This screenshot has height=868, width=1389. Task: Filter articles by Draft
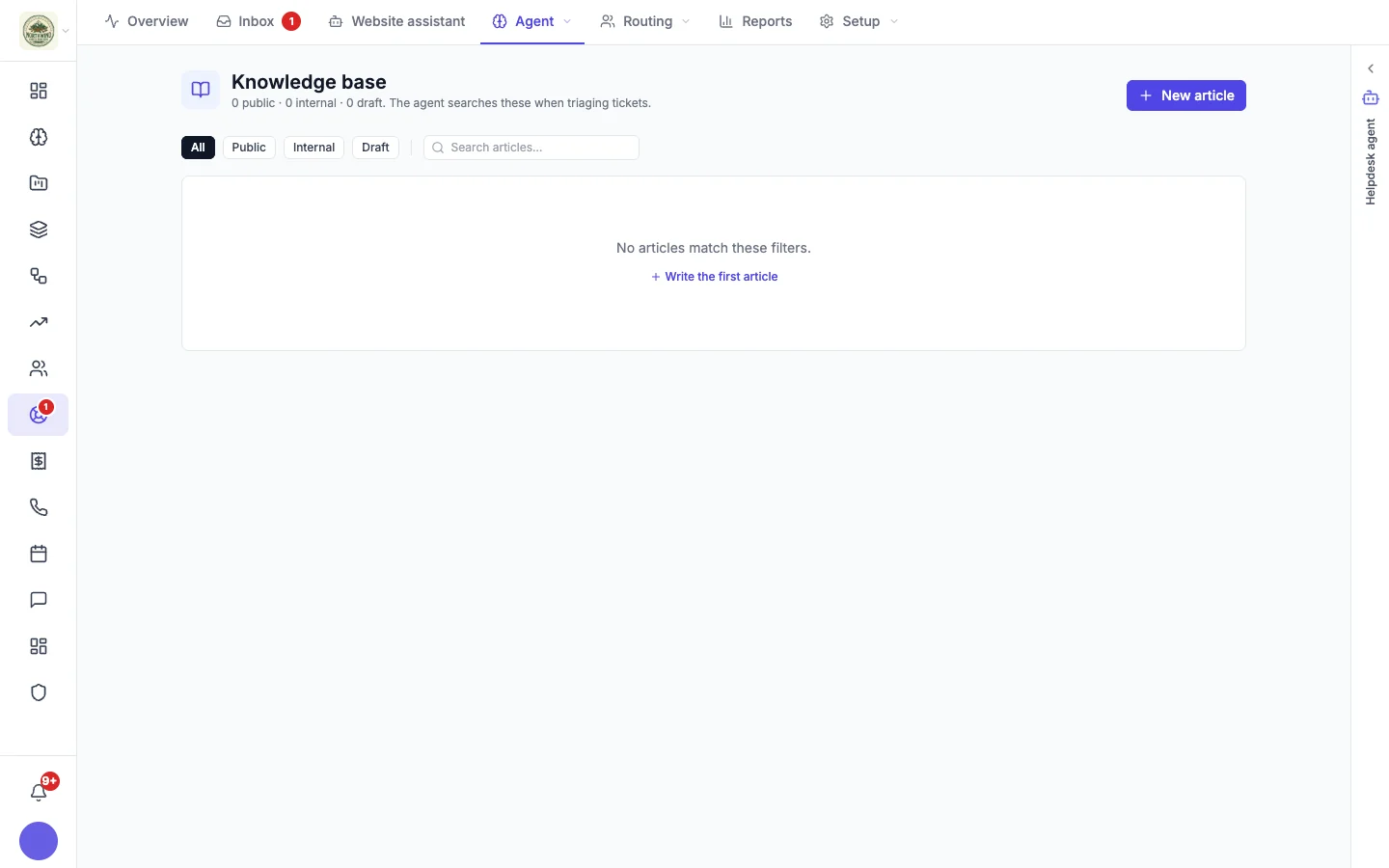(x=375, y=148)
